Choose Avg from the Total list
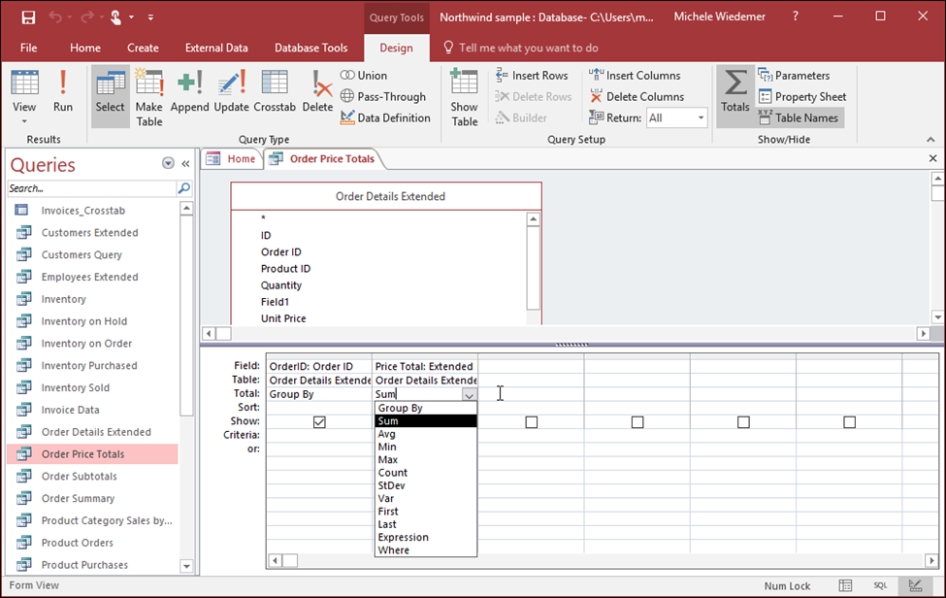The height and width of the screenshot is (598, 946). click(x=425, y=434)
